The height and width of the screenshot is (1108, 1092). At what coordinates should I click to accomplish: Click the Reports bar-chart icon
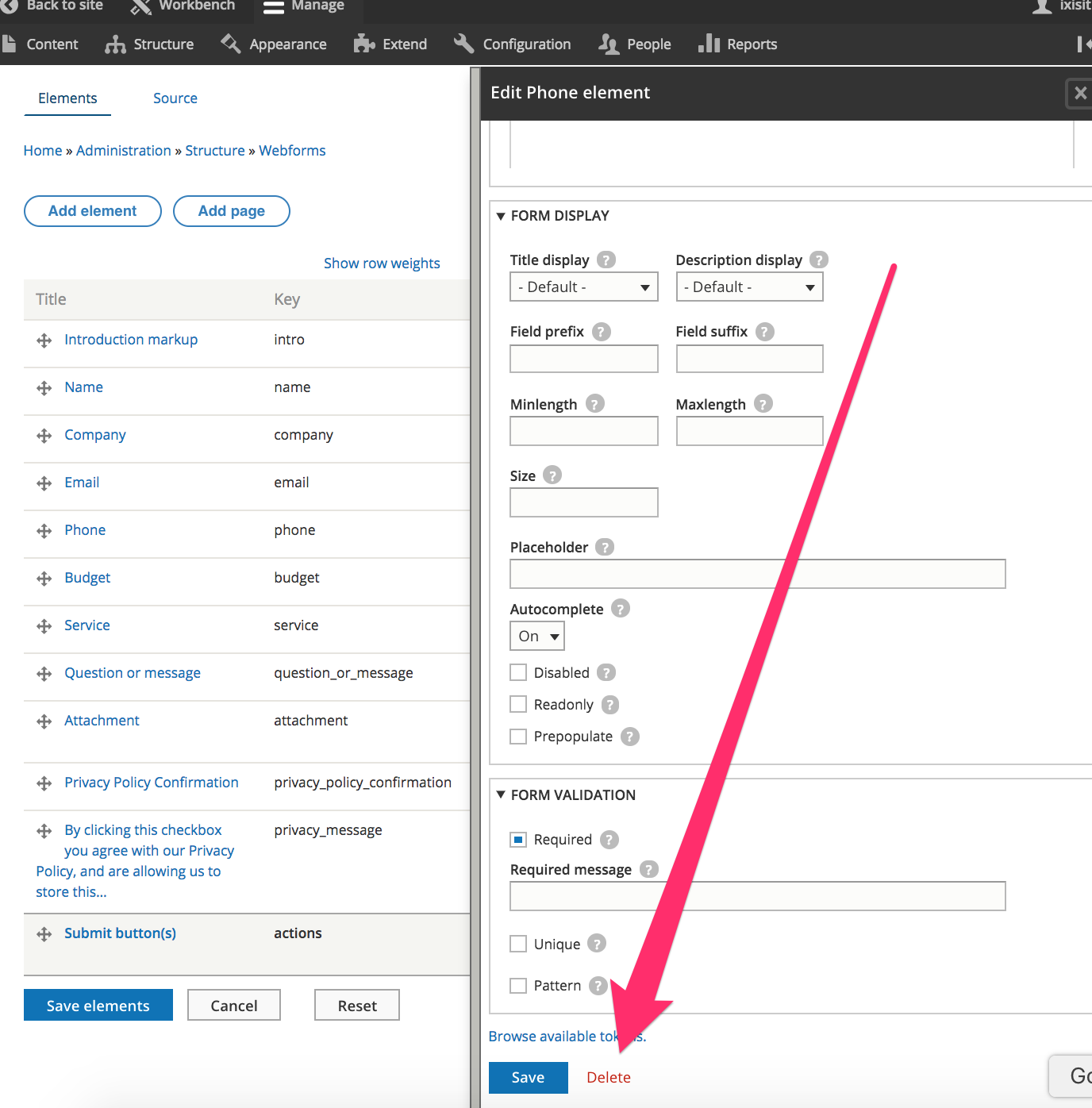click(x=709, y=44)
